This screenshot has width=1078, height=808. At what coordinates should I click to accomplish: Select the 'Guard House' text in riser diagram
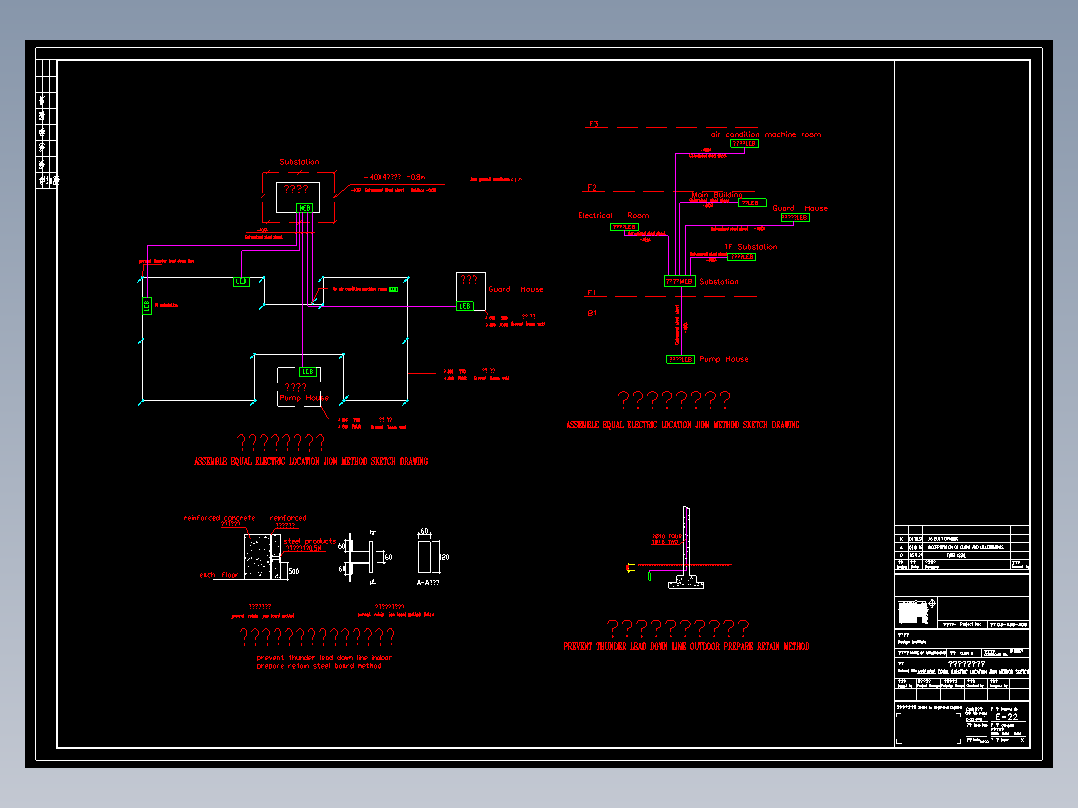(800, 208)
